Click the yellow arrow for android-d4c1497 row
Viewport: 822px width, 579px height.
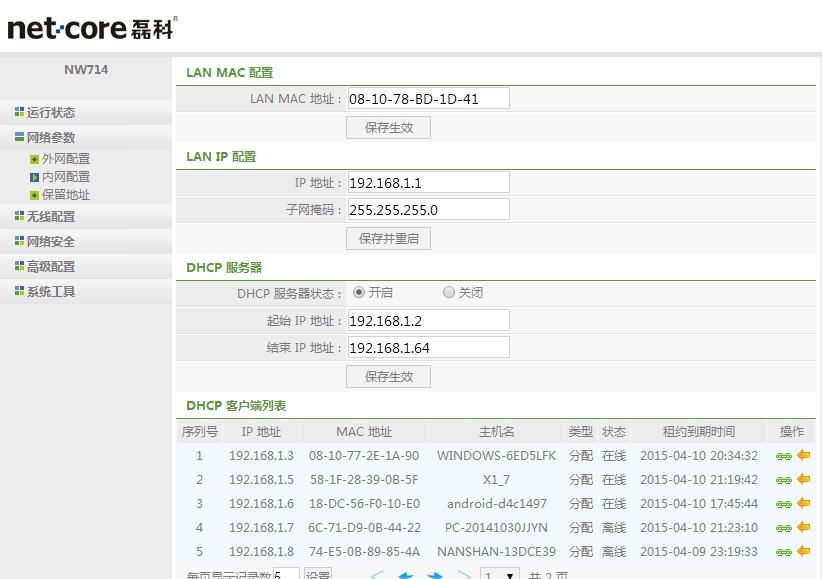coord(803,503)
